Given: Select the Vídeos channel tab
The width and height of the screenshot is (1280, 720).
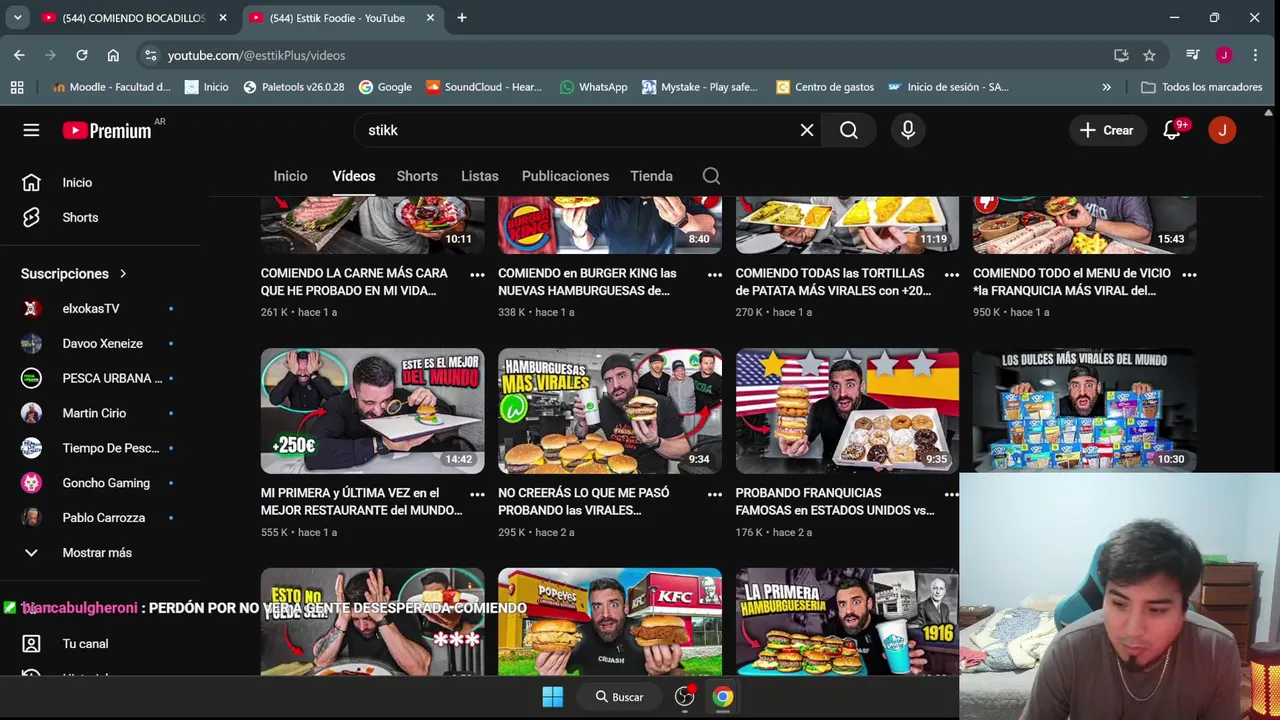Looking at the screenshot, I should coord(354,176).
